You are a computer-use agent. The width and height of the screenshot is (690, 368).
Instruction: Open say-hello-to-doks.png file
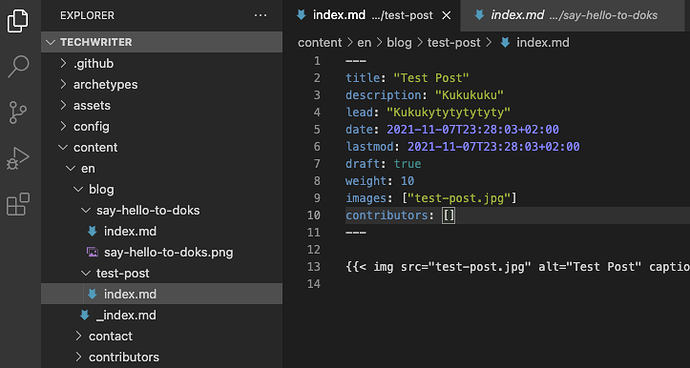(161, 252)
